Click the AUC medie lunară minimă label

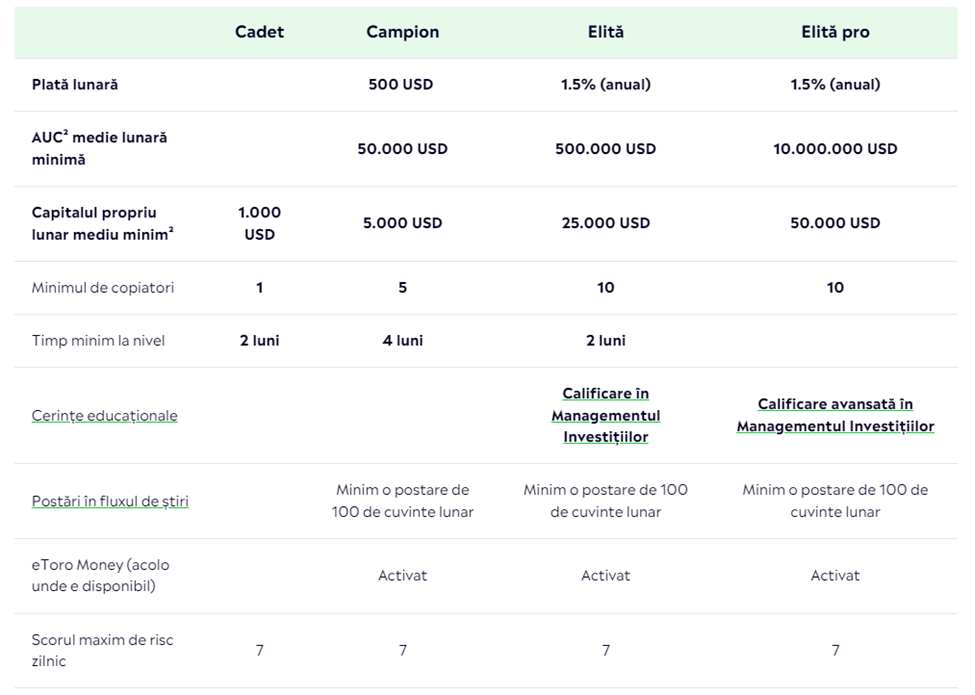pyautogui.click(x=99, y=148)
